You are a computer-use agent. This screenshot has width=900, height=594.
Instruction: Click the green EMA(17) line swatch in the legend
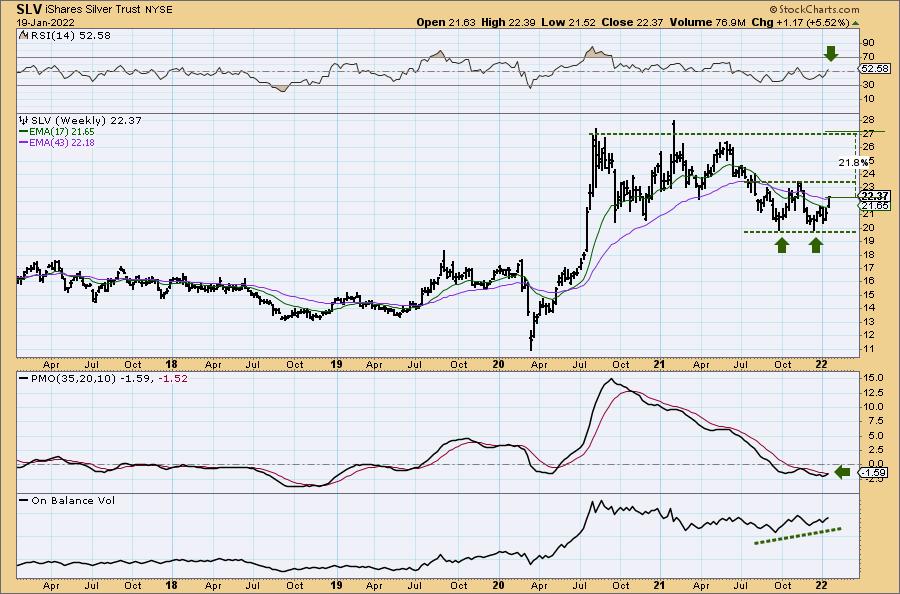(24, 132)
